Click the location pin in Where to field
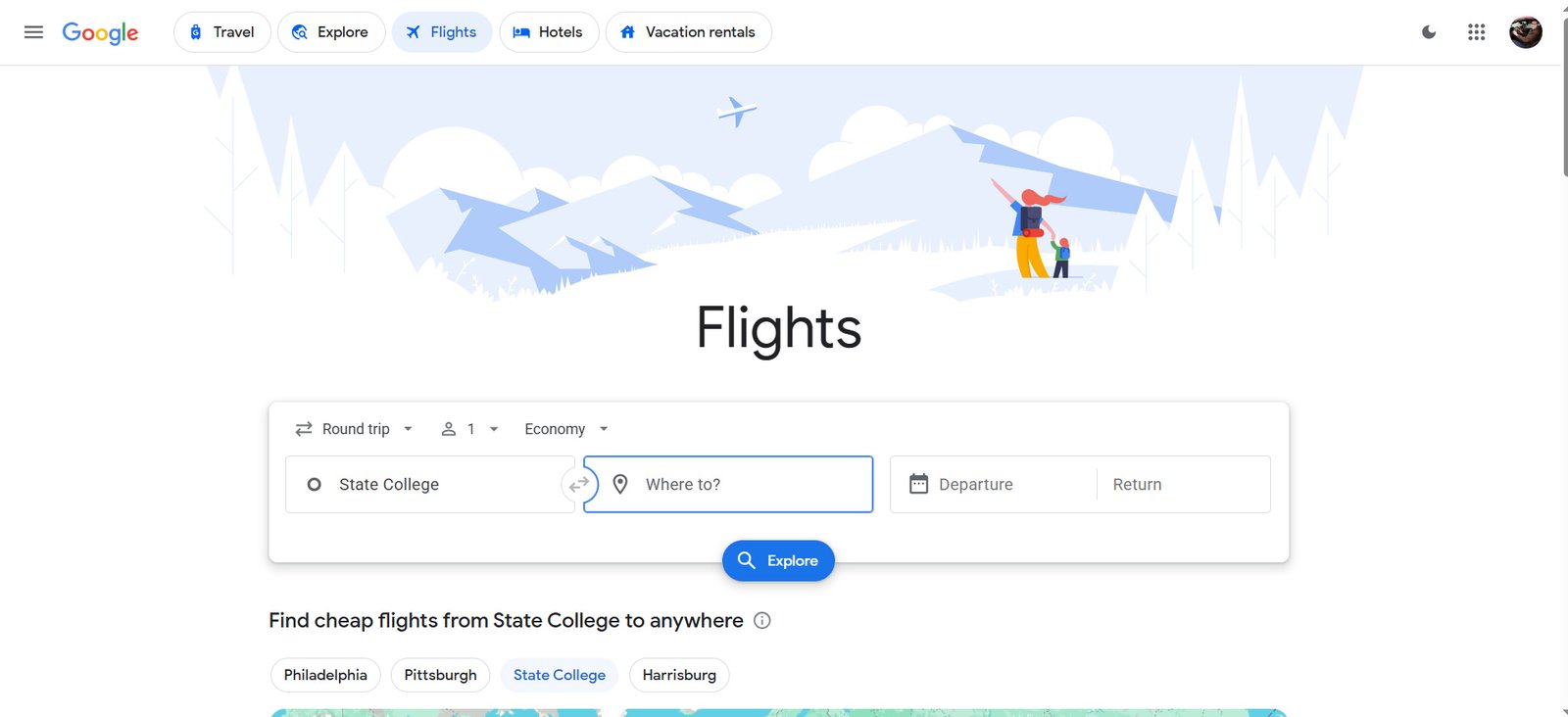This screenshot has width=1568, height=717. pyautogui.click(x=620, y=484)
